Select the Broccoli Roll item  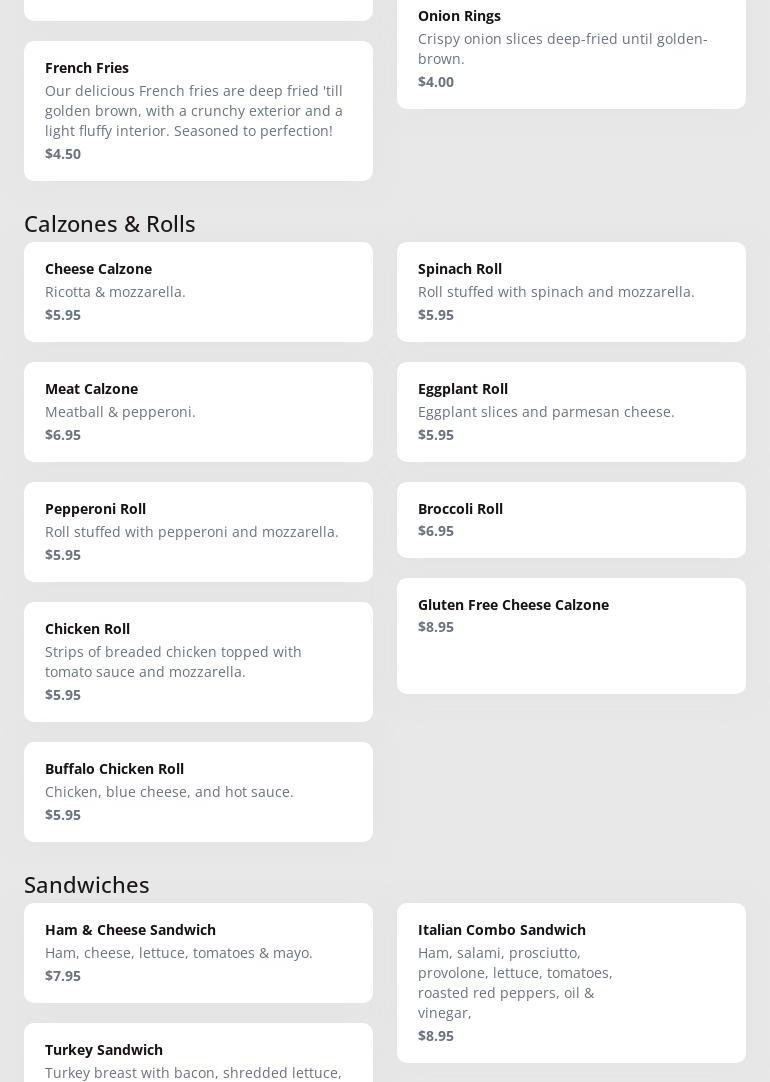(x=571, y=519)
